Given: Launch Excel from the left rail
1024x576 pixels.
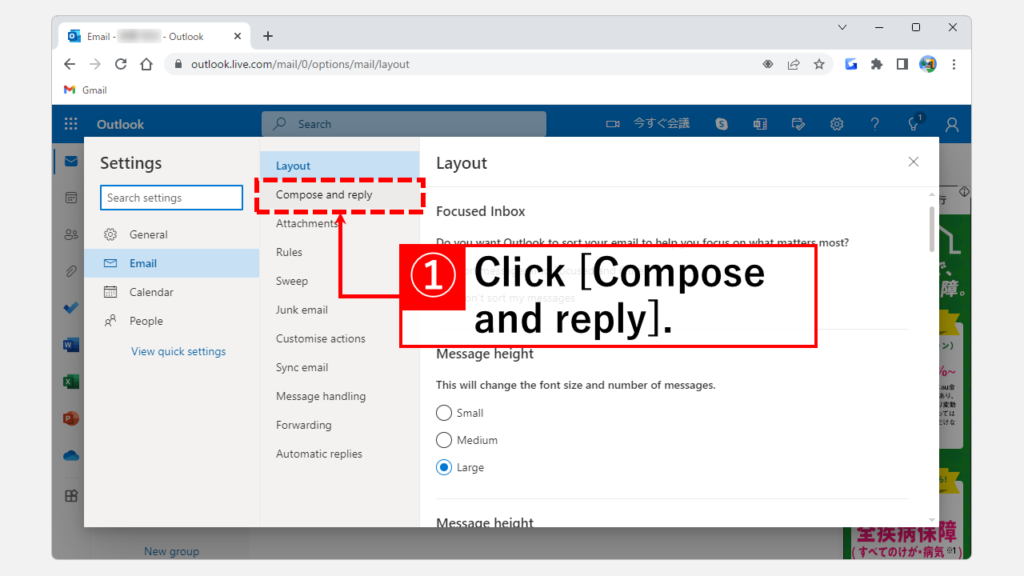Looking at the screenshot, I should (71, 381).
